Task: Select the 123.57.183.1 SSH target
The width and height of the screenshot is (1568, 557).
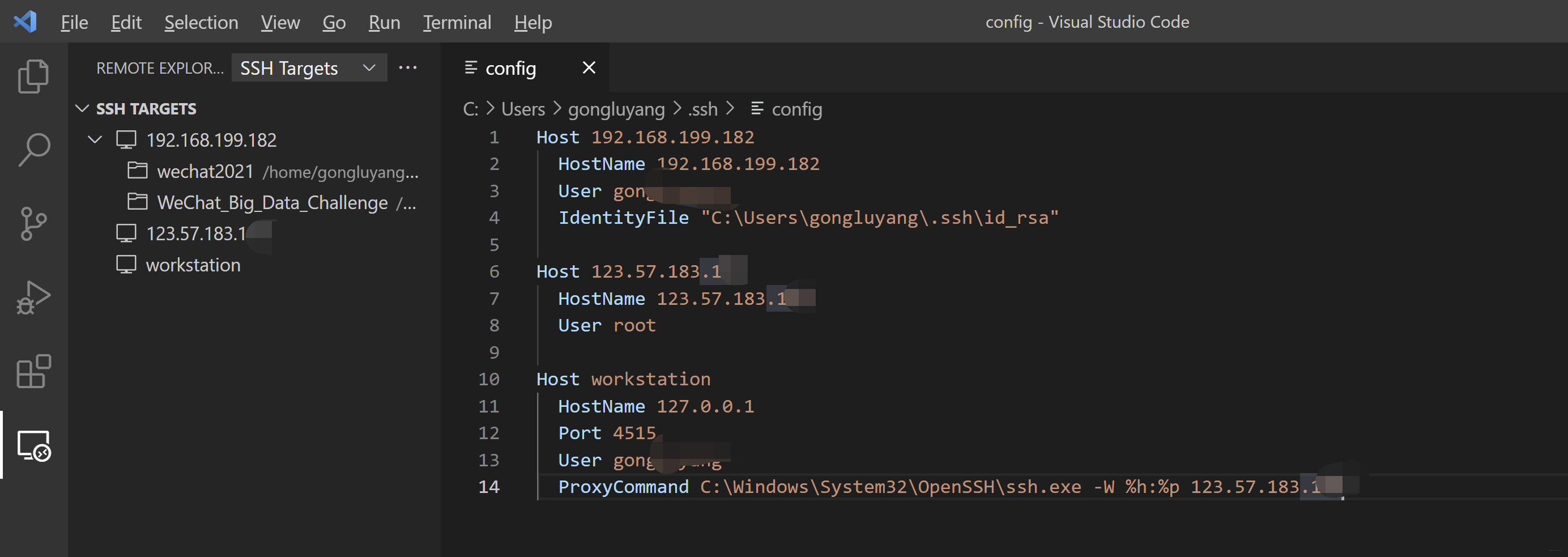Action: point(196,234)
